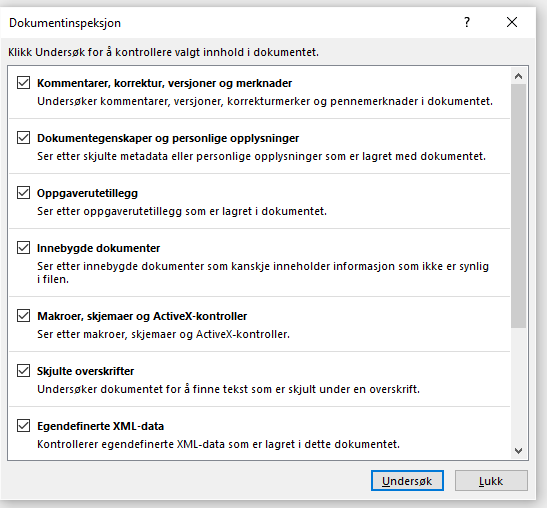Uncheck the Egendefinerte XML-data checkbox
This screenshot has height=508, width=547.
[23, 426]
